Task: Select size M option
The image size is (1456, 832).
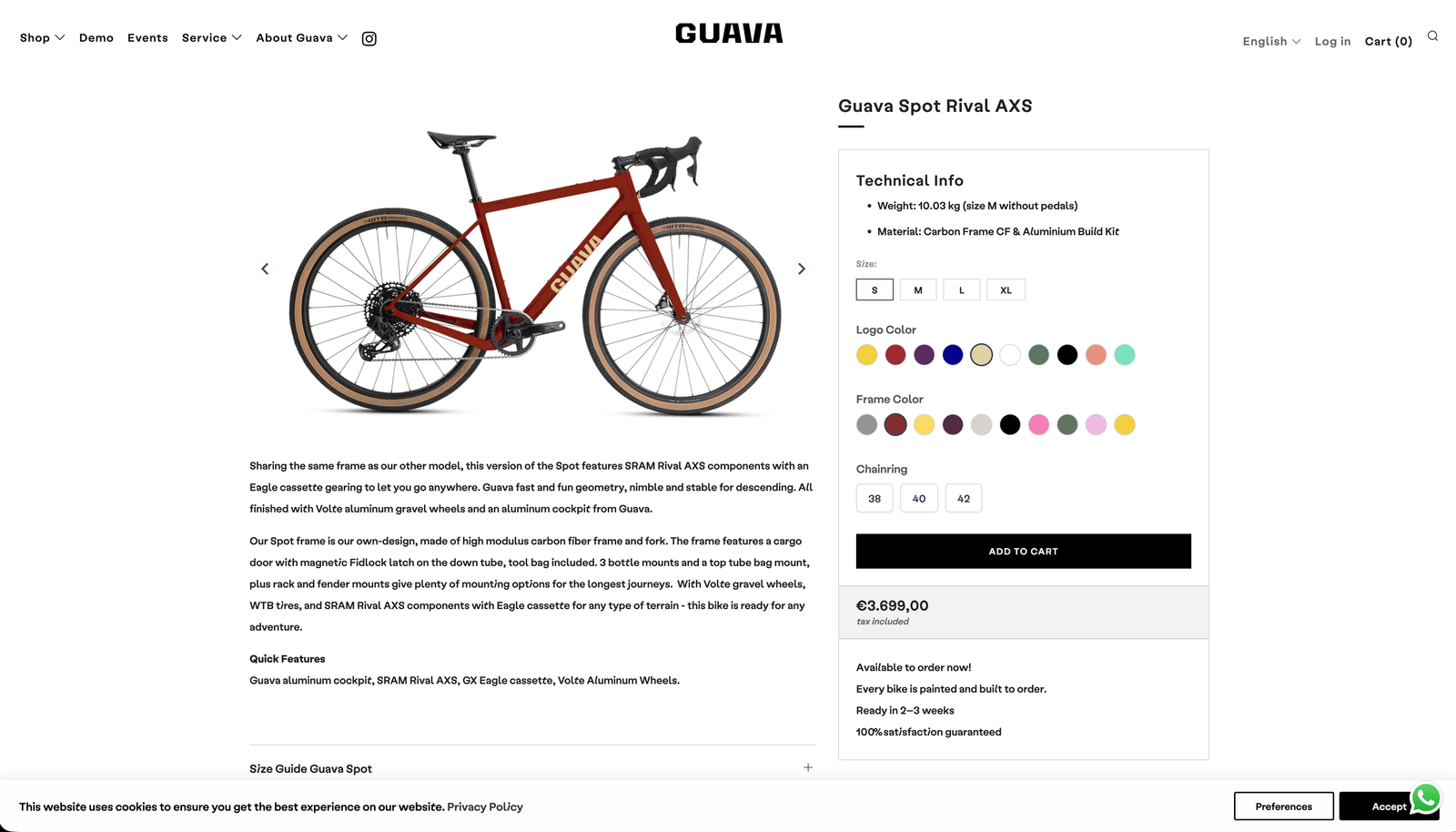Action: pyautogui.click(x=918, y=290)
